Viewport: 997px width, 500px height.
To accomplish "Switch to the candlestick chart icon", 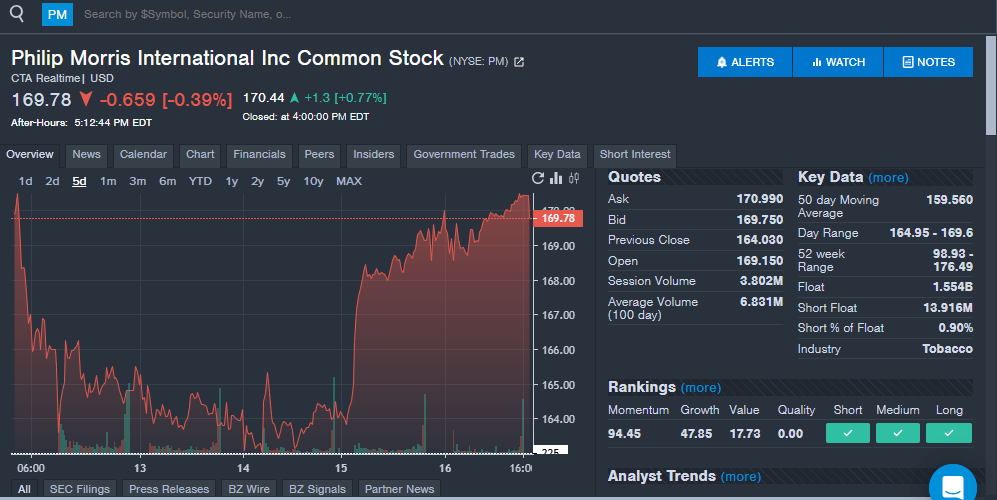I will click(574, 178).
